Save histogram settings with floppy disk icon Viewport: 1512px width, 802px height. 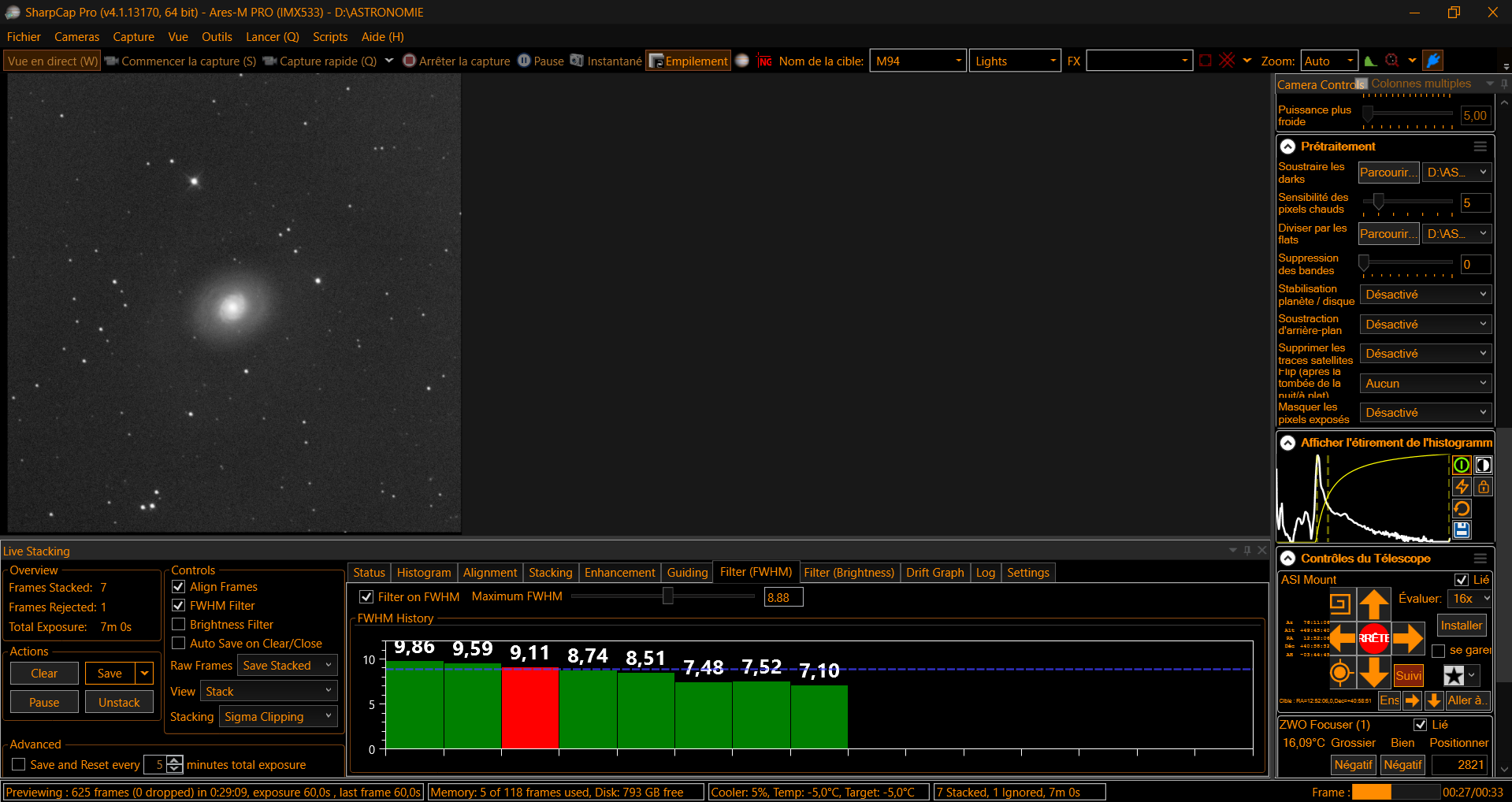click(x=1462, y=530)
